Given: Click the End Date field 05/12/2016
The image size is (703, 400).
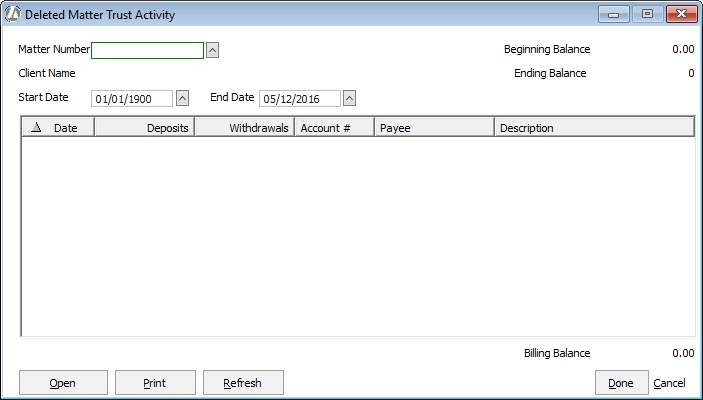Looking at the screenshot, I should (x=299, y=99).
